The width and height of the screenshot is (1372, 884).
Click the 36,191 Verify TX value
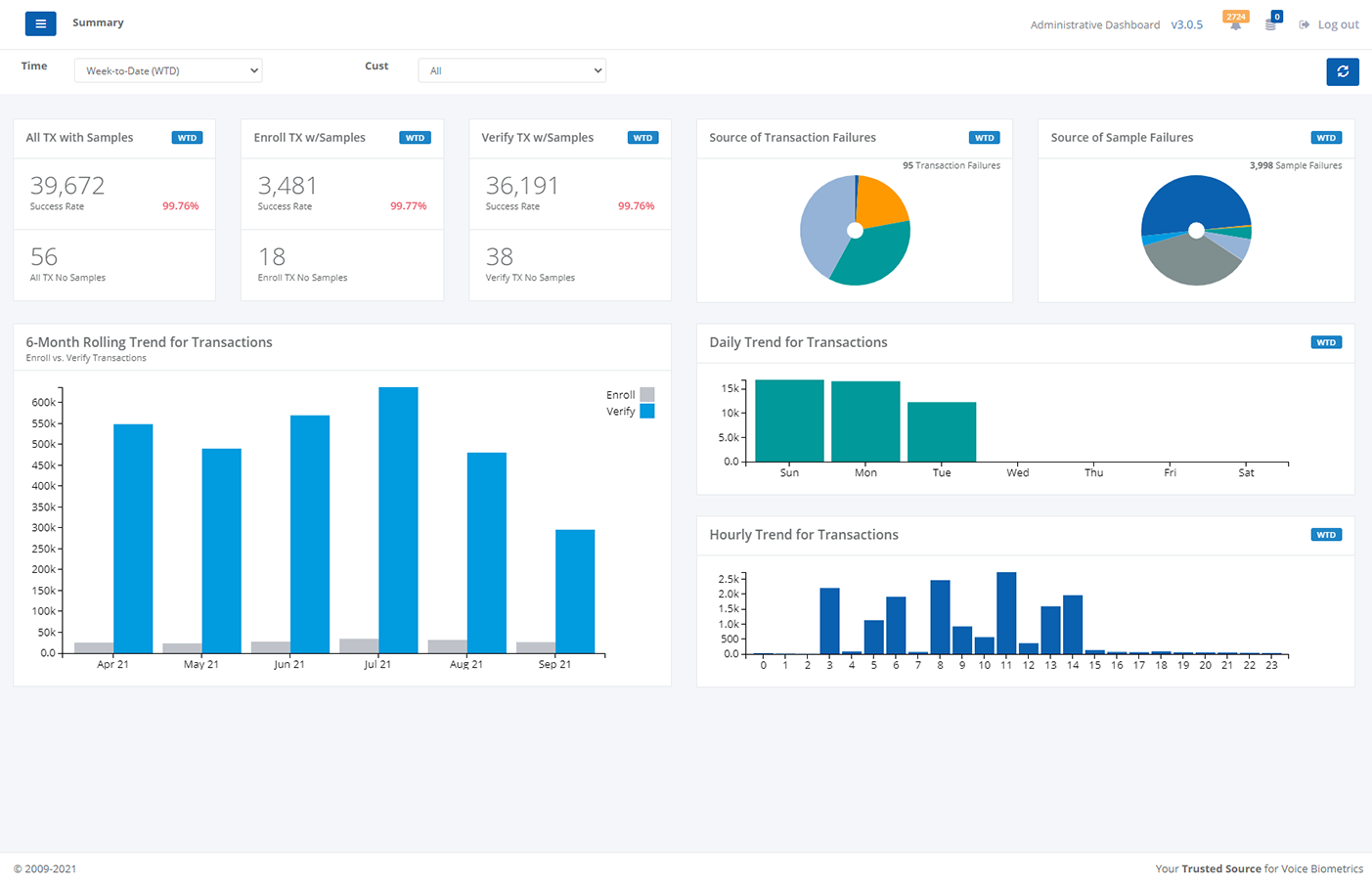[x=522, y=185]
